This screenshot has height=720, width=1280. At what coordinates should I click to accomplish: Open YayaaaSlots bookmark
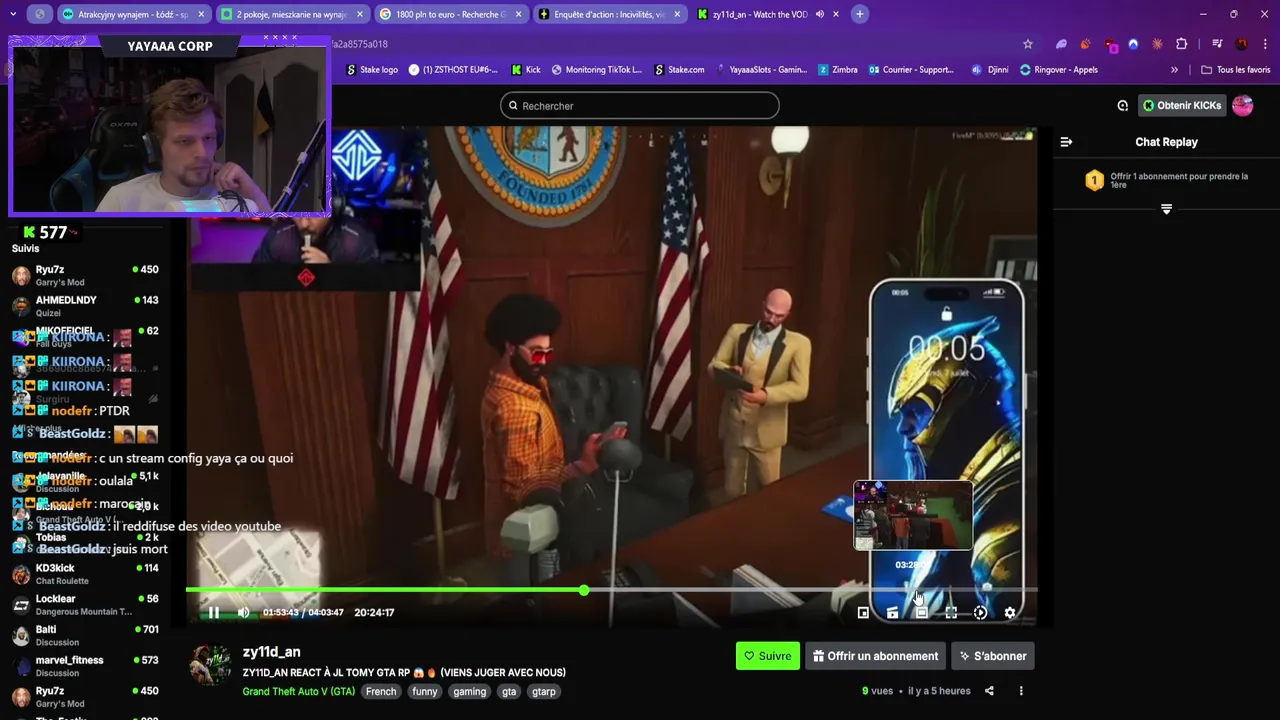coord(761,70)
